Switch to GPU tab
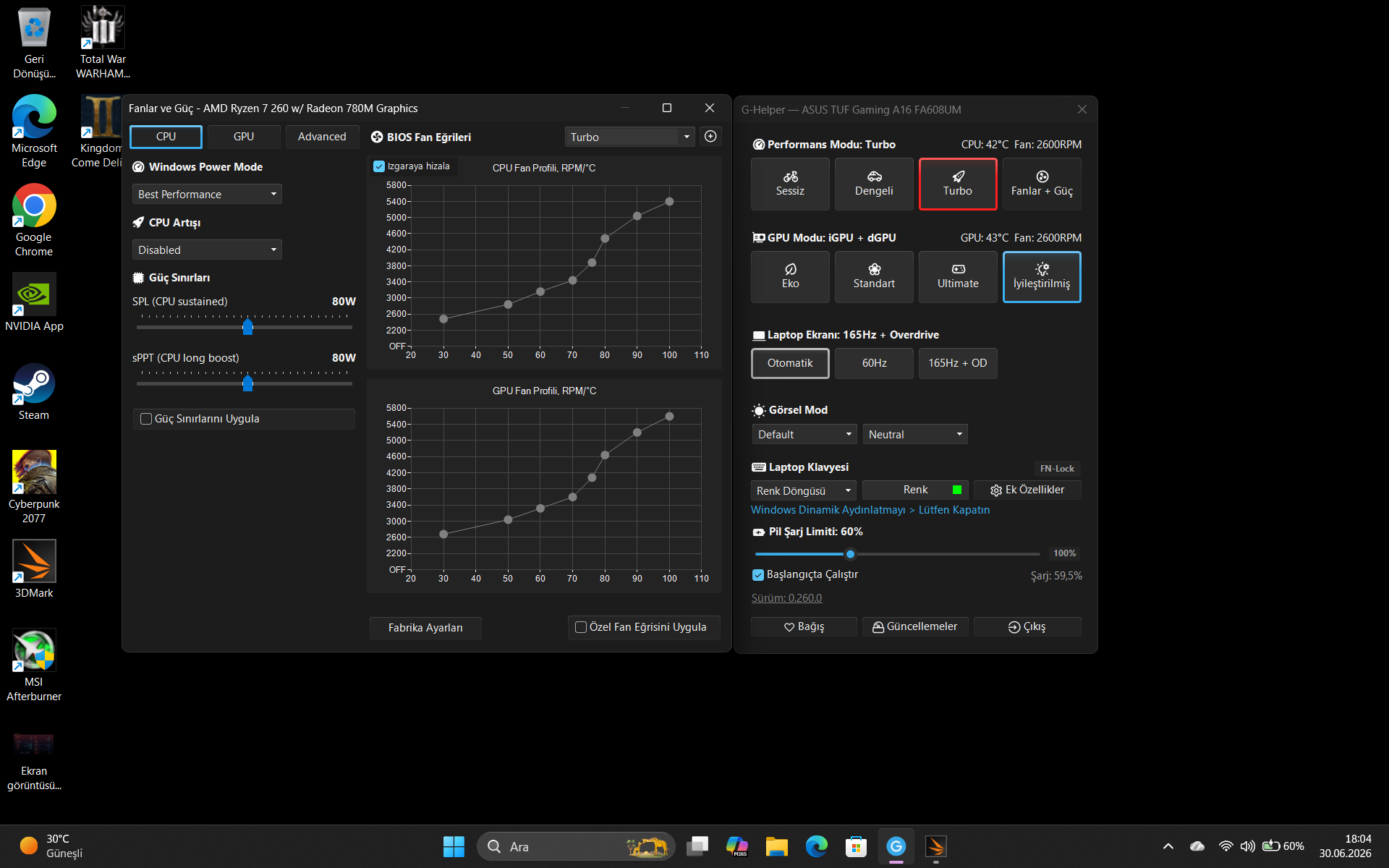Screen dimensions: 1389x868 click(244, 137)
